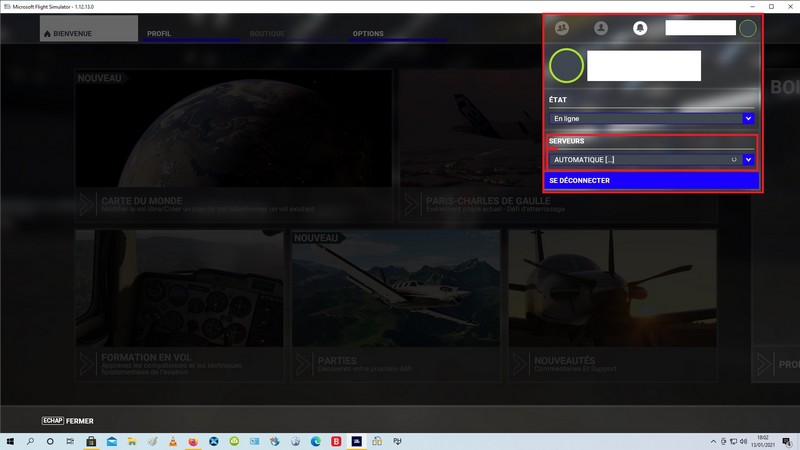Open Windows taskbar search
800x450 pixels.
click(x=30, y=441)
